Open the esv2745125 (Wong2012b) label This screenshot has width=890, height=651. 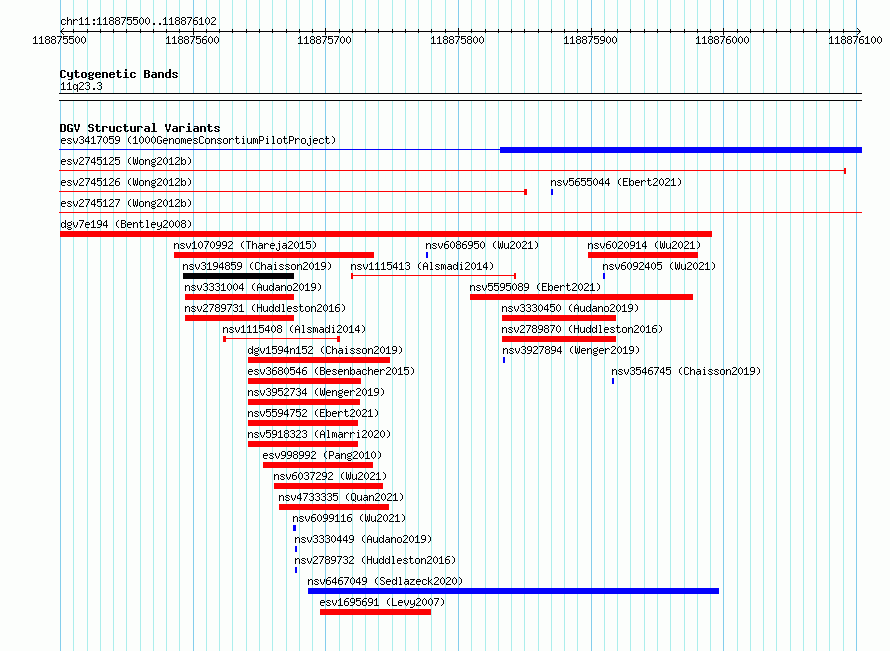click(x=126, y=161)
